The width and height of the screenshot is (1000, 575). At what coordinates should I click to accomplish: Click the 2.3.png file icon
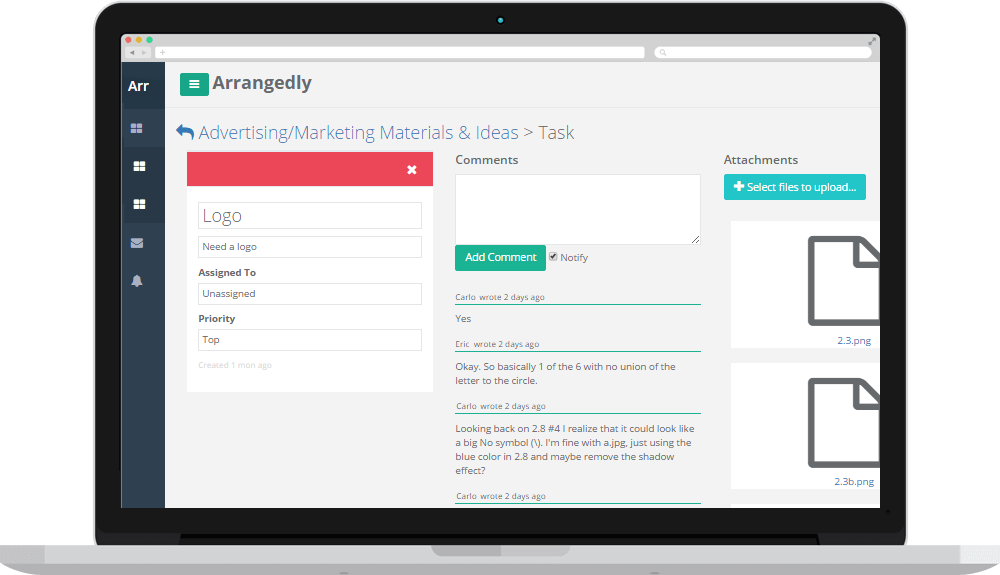pos(843,280)
